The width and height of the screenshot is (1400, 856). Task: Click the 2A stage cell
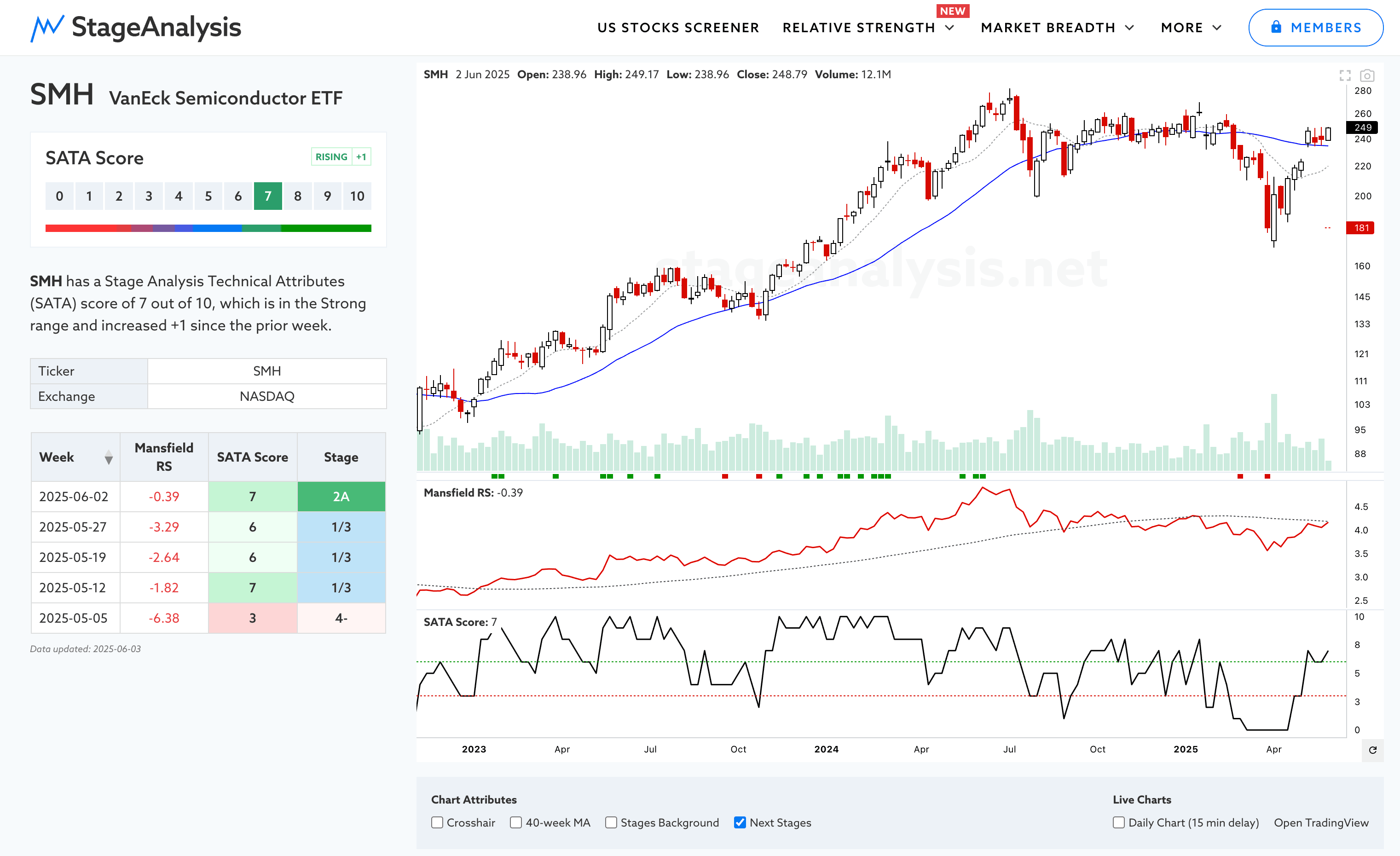point(341,497)
